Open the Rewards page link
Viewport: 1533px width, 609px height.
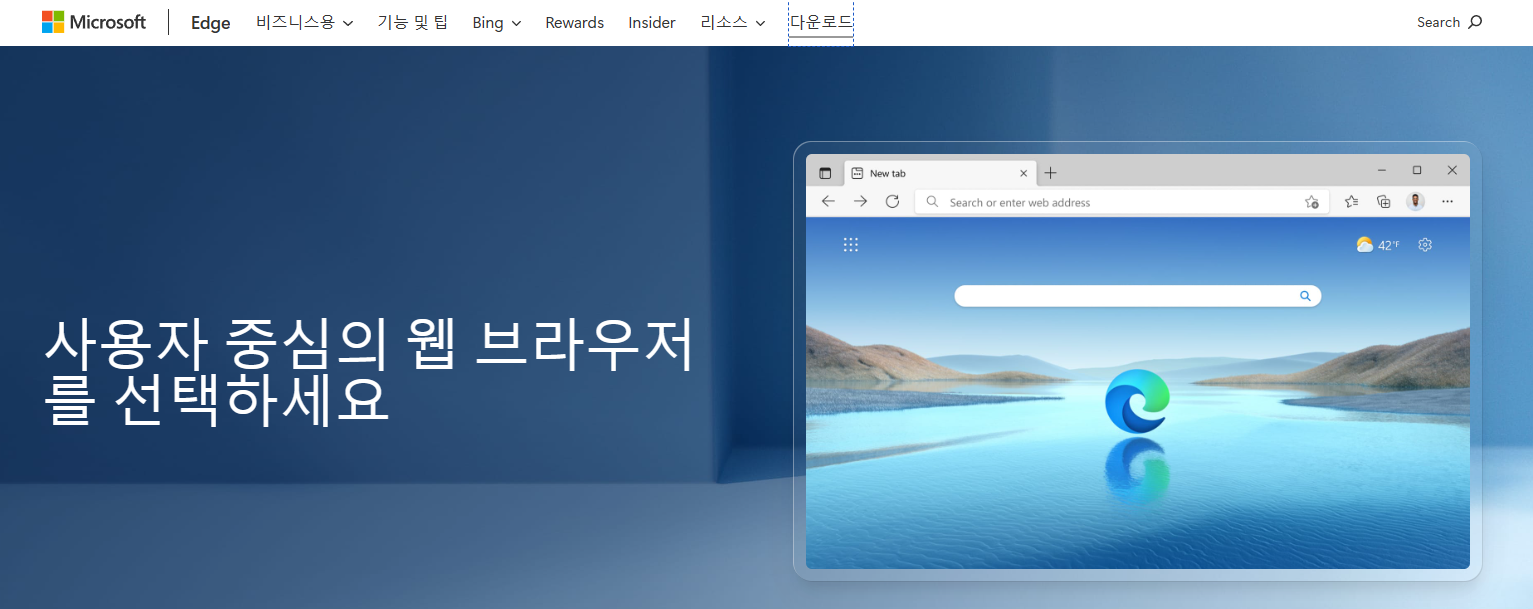pyautogui.click(x=574, y=22)
